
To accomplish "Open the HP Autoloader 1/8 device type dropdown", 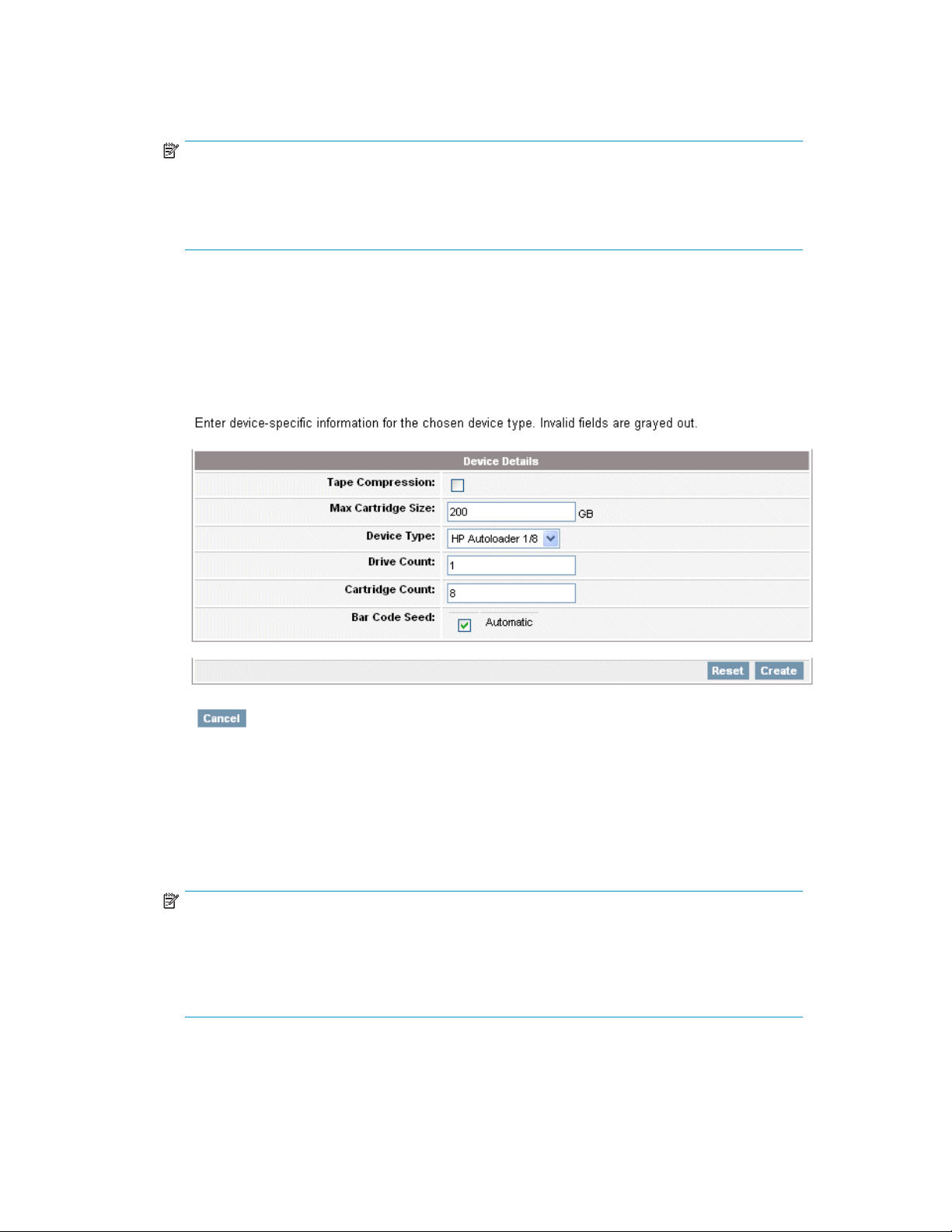I will [x=504, y=539].
